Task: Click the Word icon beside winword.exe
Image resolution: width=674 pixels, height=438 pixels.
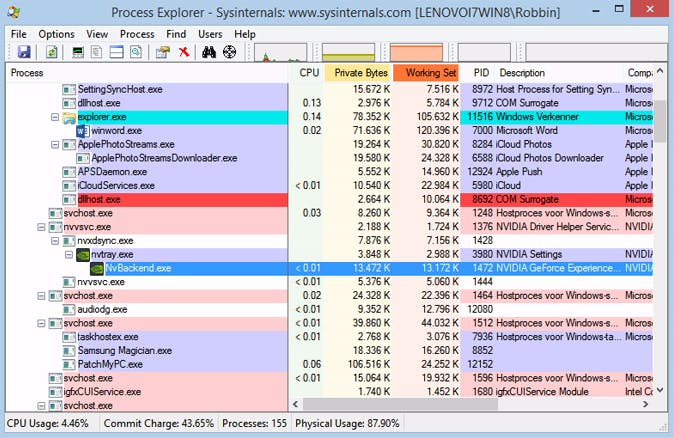Action: (83, 131)
